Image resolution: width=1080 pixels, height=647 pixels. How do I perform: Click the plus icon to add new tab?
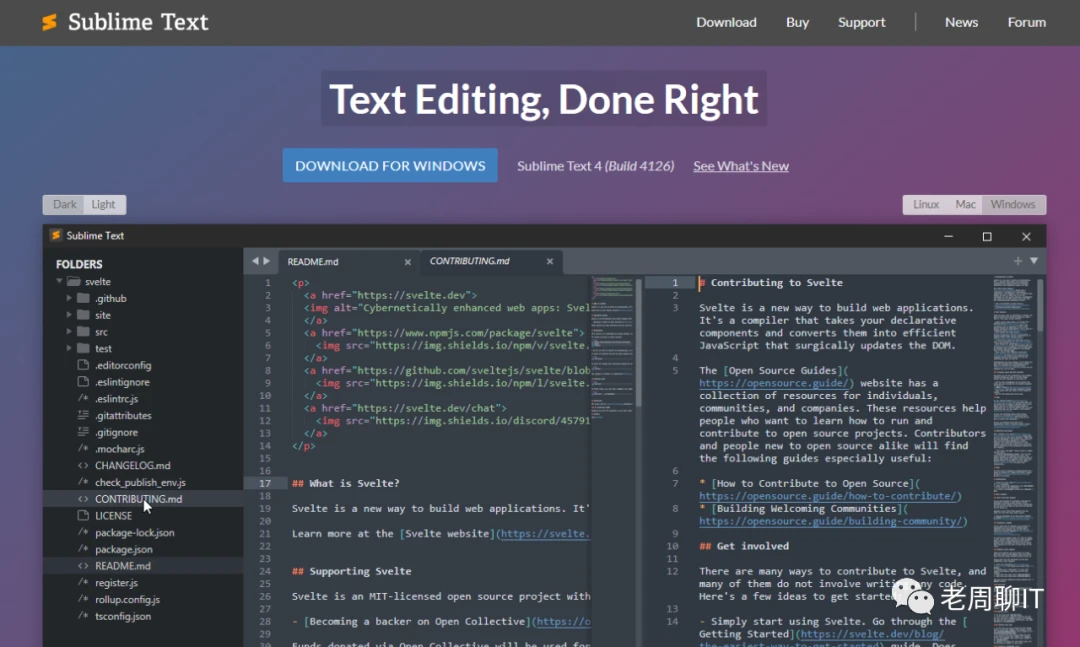1018,261
